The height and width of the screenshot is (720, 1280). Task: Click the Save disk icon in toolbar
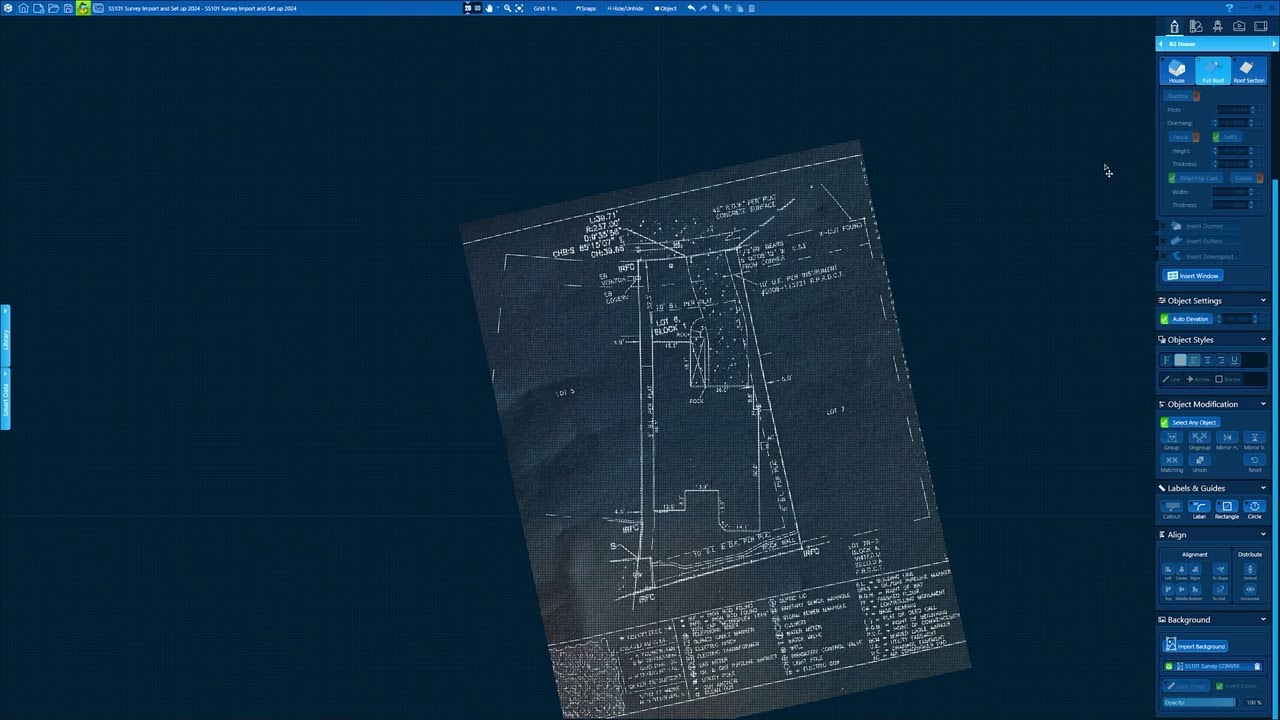[68, 8]
